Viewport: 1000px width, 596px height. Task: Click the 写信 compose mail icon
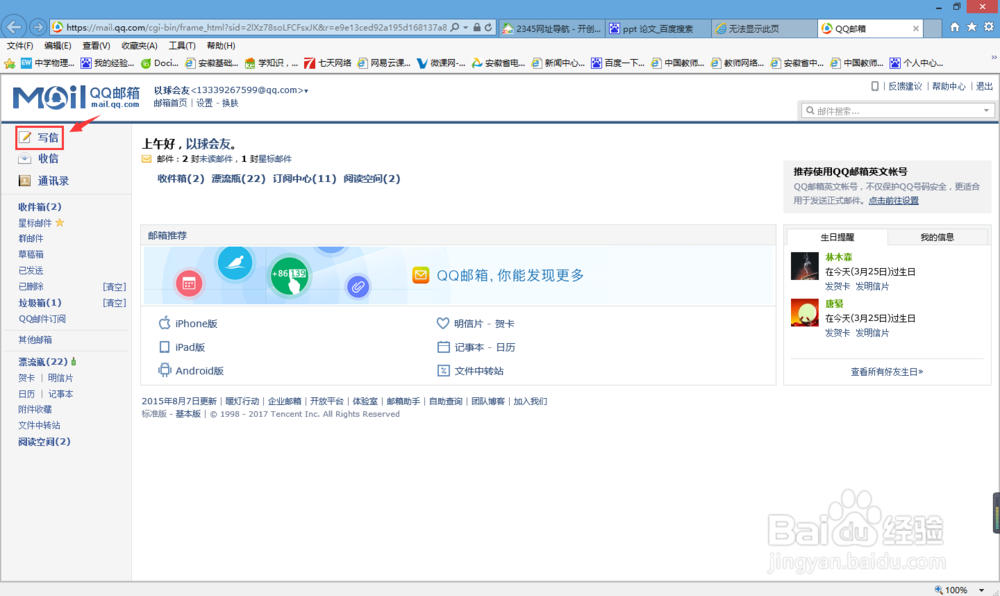[x=25, y=137]
